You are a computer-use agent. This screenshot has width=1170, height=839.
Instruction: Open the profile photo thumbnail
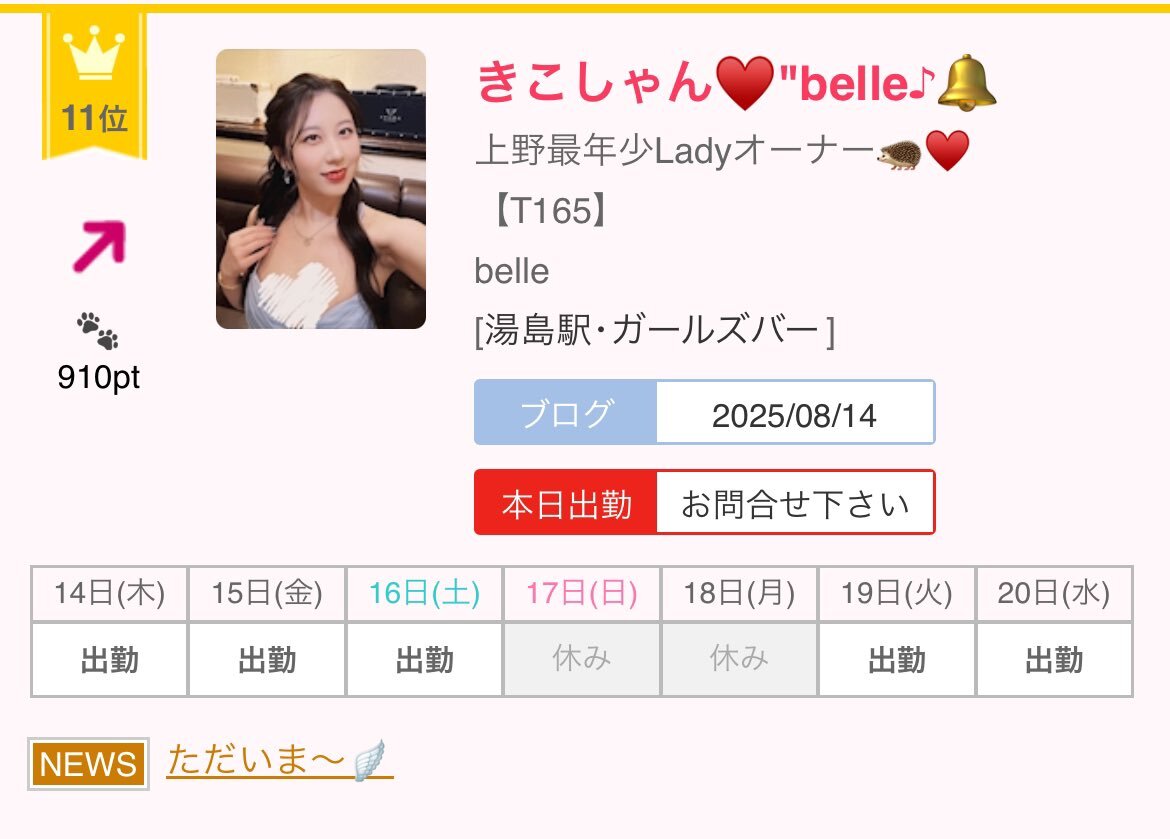[x=321, y=189]
